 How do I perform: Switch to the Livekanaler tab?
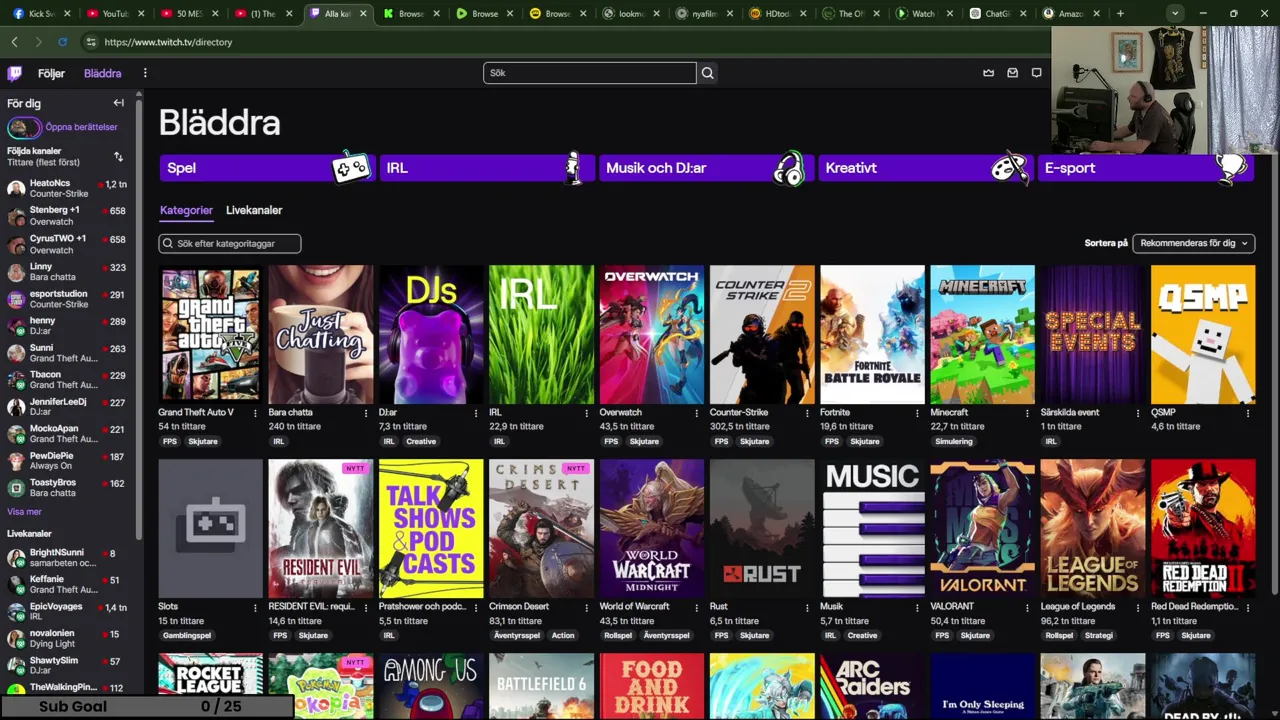(254, 210)
